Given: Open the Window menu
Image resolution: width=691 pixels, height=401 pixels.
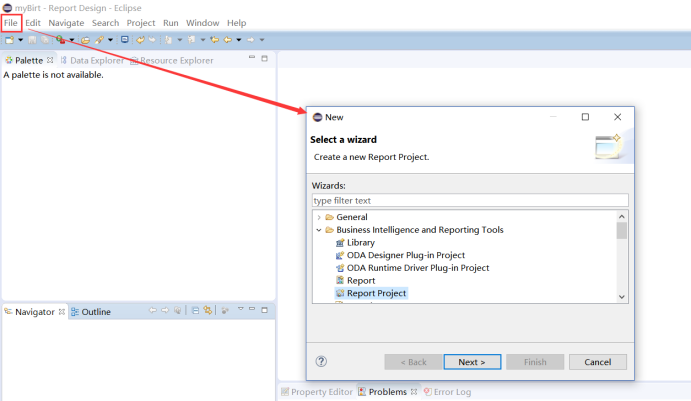Looking at the screenshot, I should tap(203, 23).
